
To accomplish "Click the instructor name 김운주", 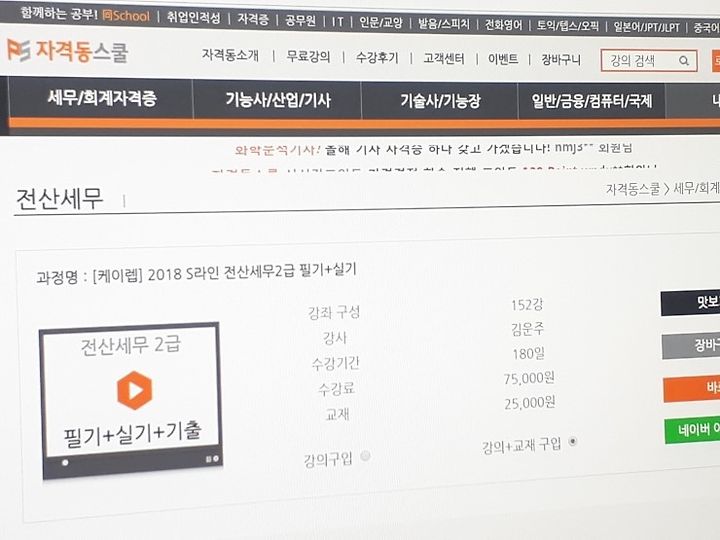I will (528, 329).
